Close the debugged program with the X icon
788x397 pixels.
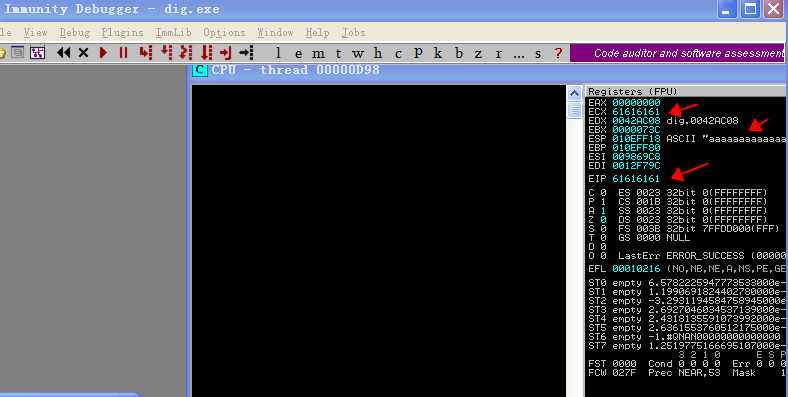(83, 52)
